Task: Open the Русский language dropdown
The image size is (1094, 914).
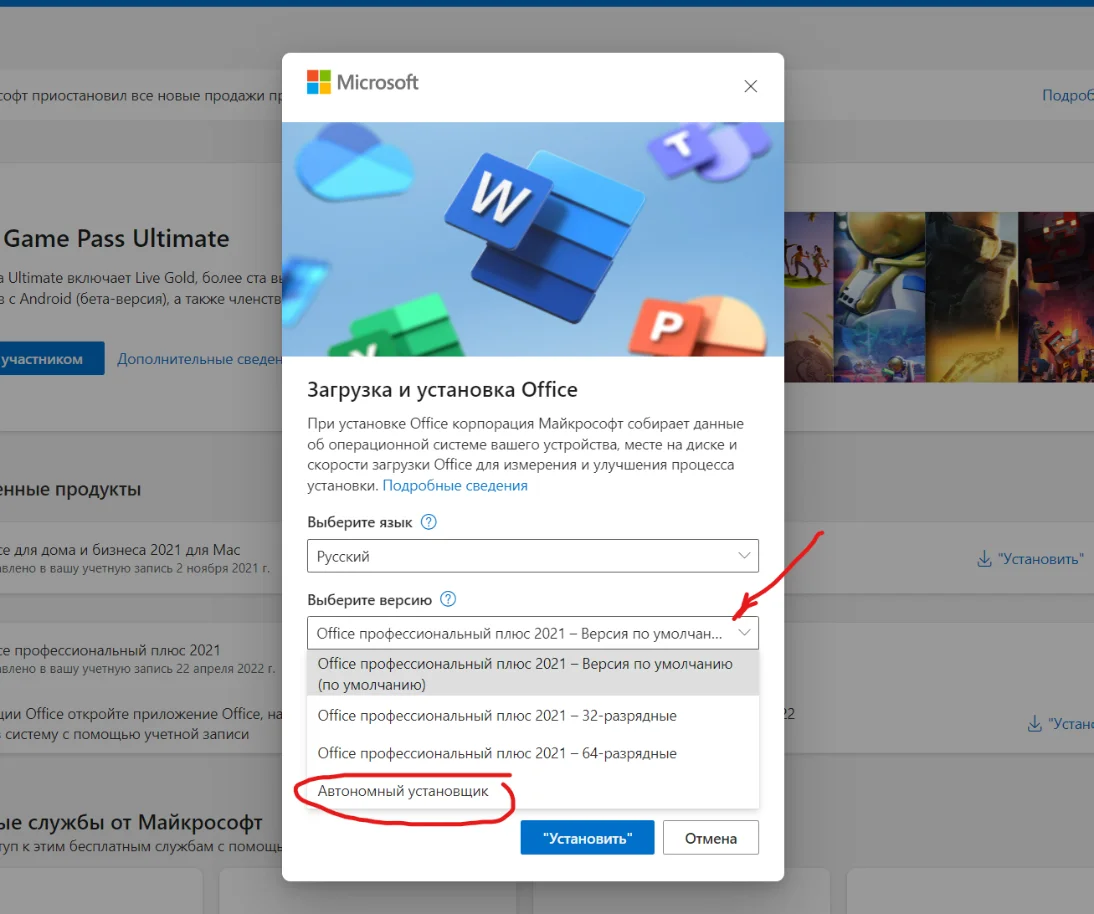Action: click(x=532, y=556)
